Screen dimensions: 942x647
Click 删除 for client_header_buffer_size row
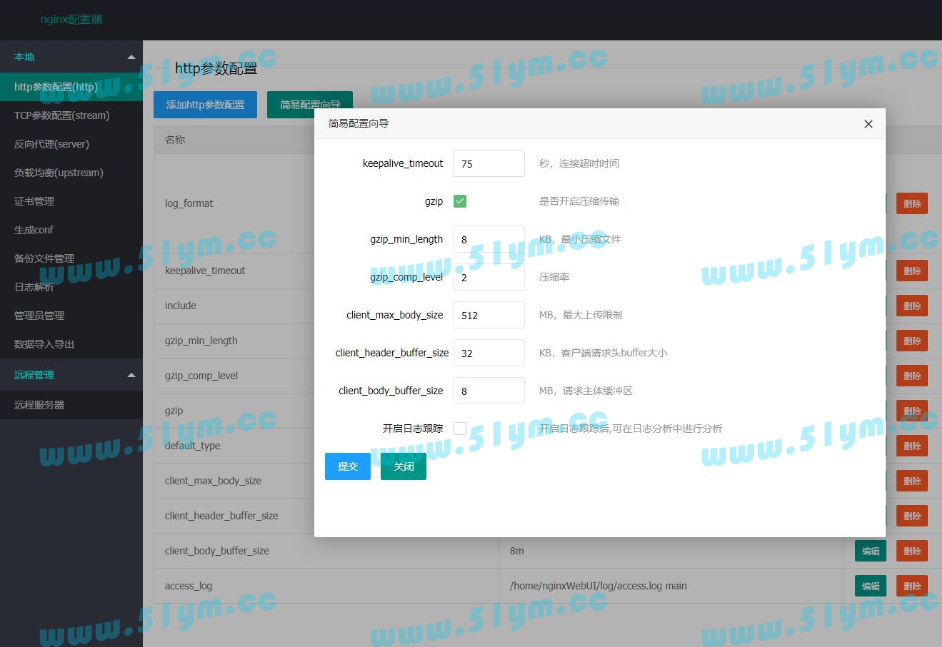[x=912, y=515]
